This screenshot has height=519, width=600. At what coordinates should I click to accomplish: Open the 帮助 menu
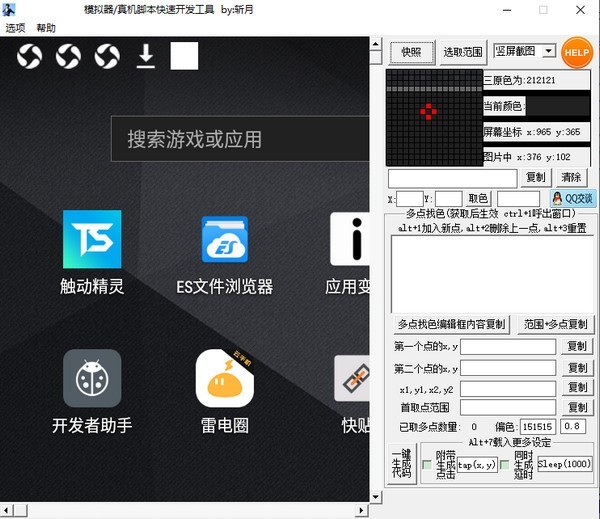(x=46, y=28)
